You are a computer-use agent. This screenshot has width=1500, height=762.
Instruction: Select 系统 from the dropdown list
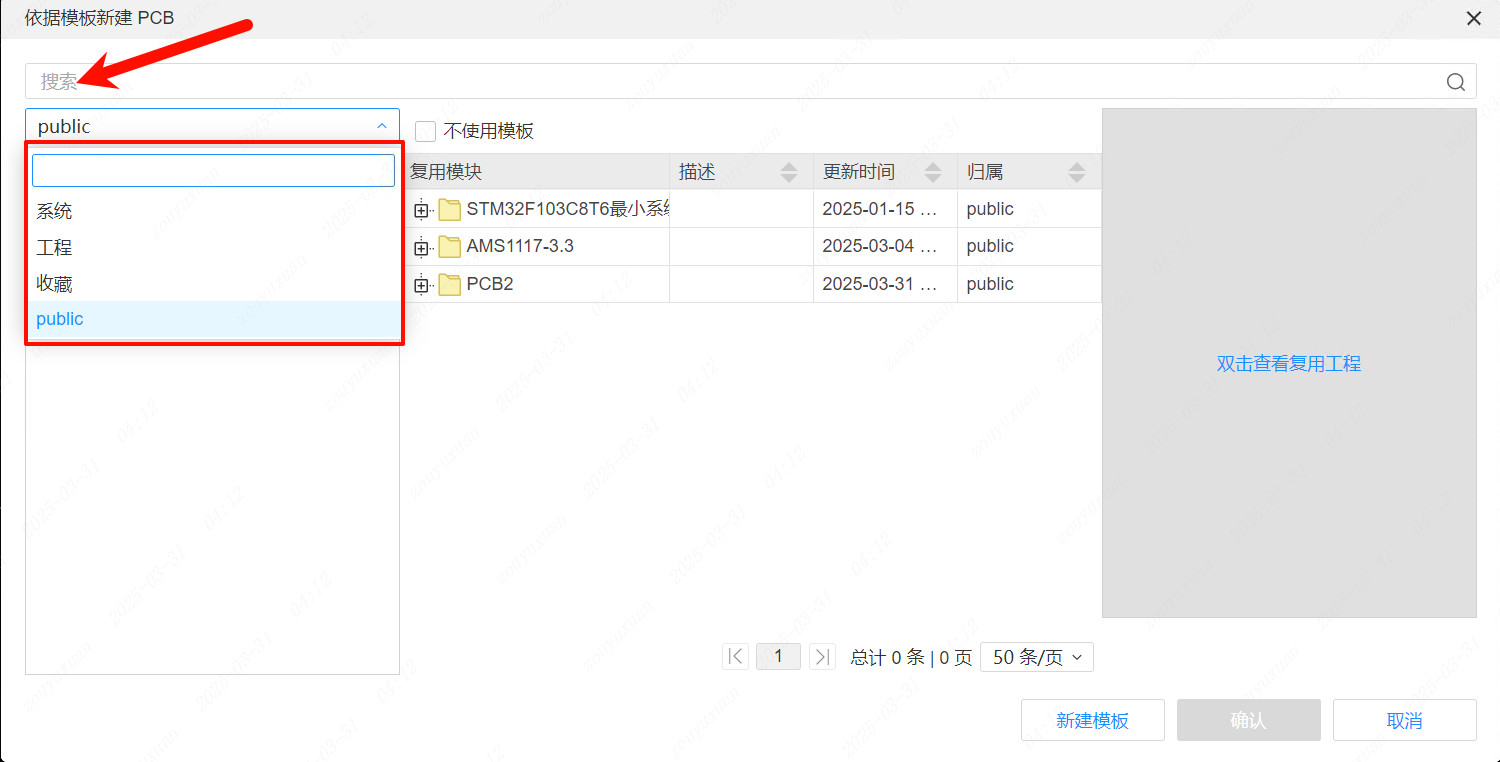(x=55, y=211)
